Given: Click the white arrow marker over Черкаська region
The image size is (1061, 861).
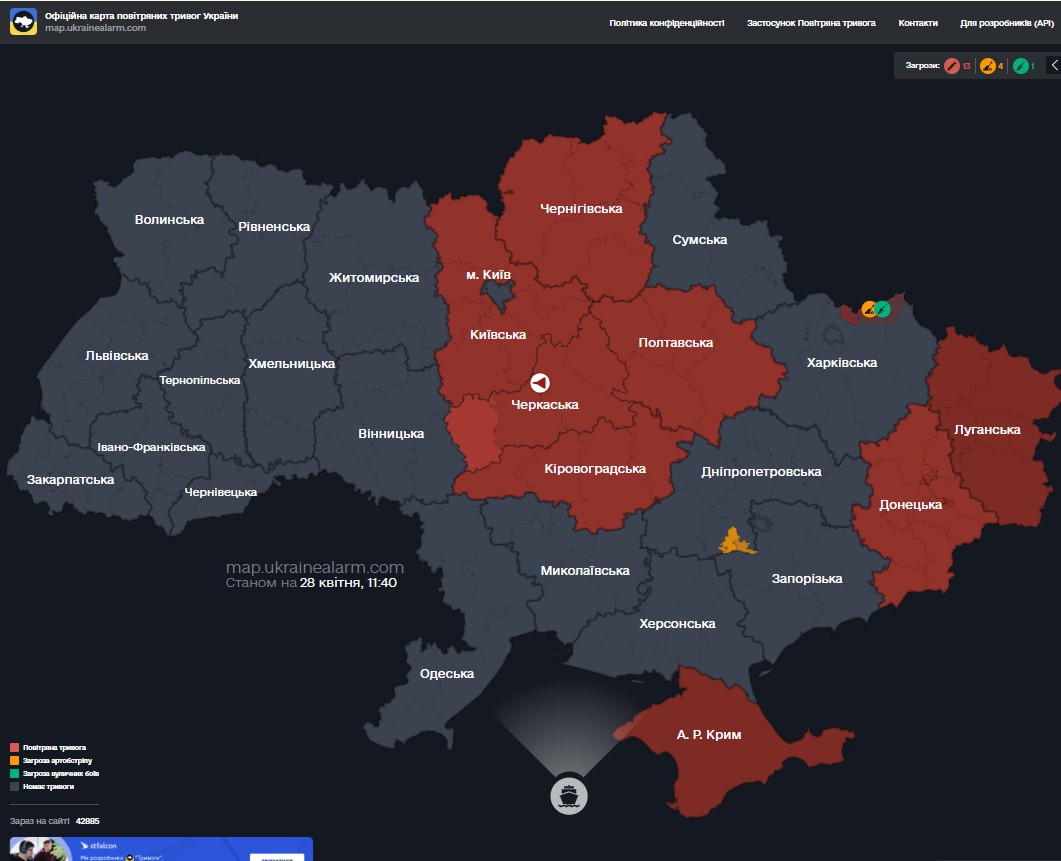Looking at the screenshot, I should point(540,383).
